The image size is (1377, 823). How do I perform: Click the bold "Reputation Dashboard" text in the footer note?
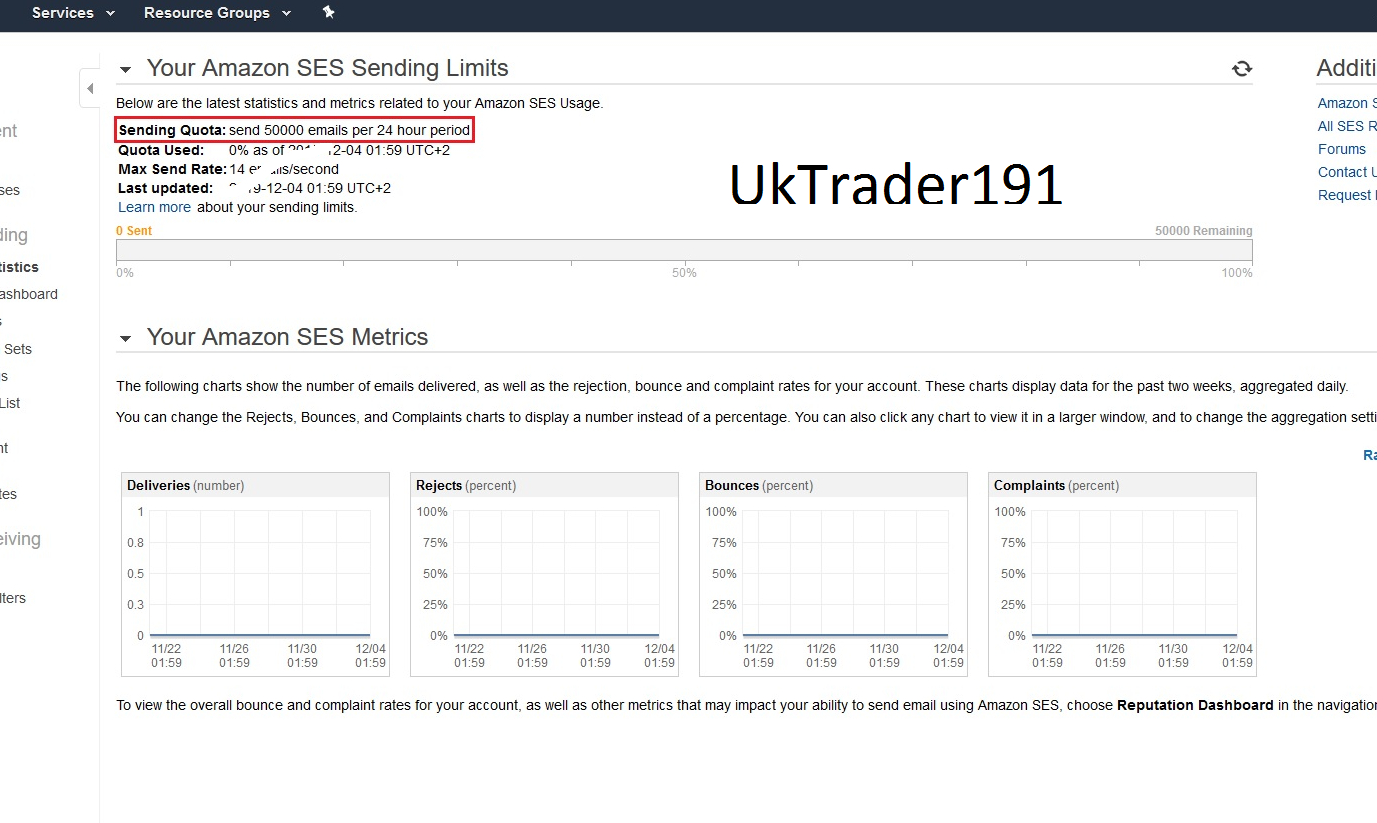coord(1195,705)
